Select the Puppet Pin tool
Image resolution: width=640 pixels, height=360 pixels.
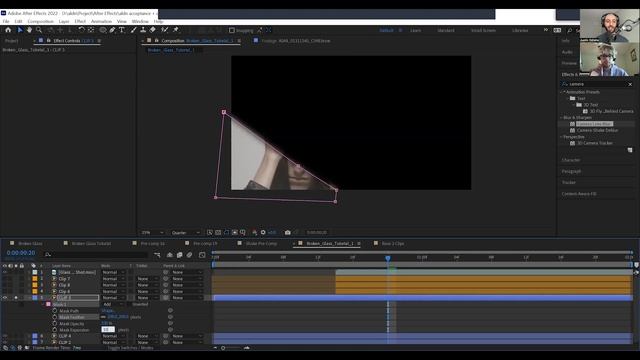176,30
